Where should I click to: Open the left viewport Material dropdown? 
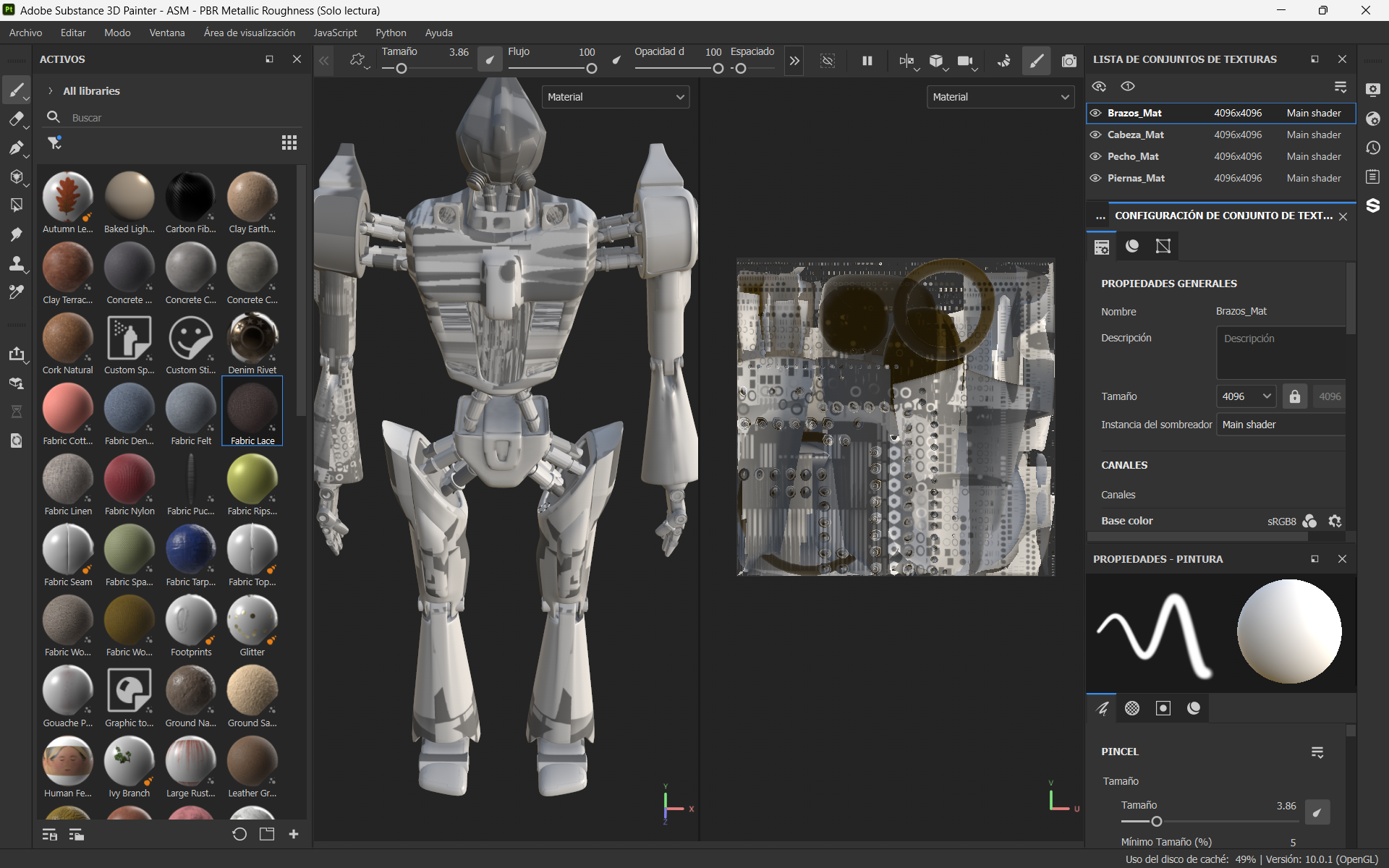tap(615, 97)
